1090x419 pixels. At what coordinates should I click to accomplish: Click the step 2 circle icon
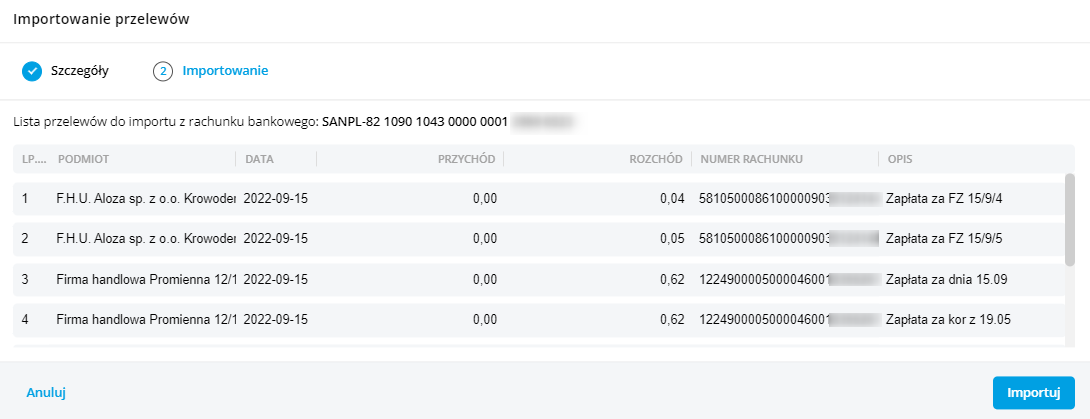coord(163,71)
